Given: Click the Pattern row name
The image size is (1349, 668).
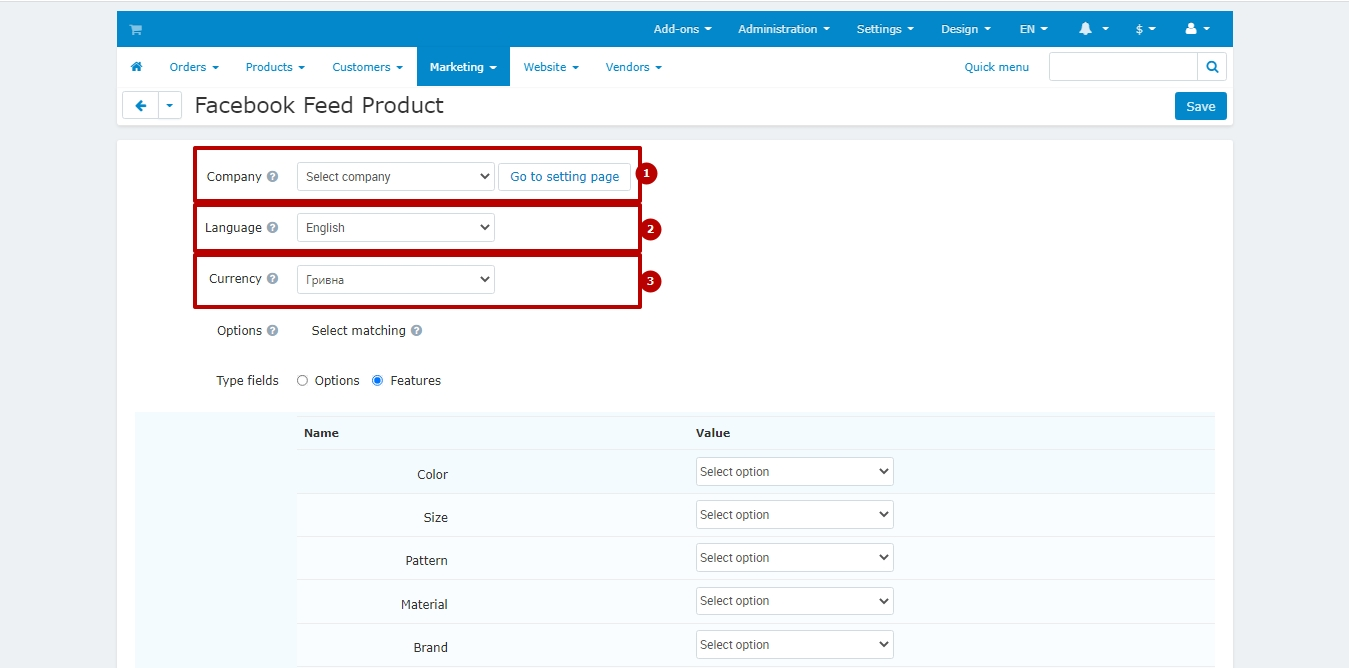Looking at the screenshot, I should pos(426,561).
